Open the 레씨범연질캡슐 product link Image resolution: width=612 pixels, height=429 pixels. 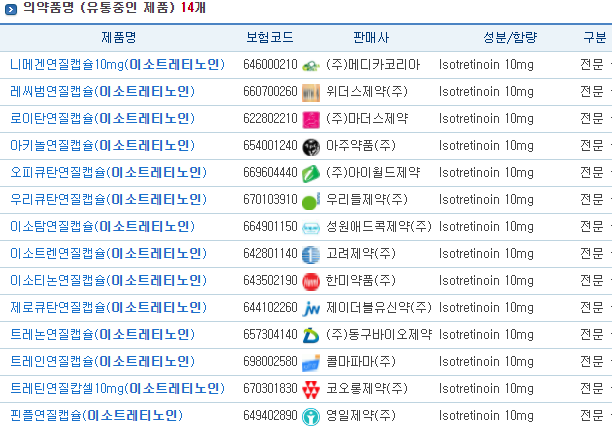[x=102, y=91]
